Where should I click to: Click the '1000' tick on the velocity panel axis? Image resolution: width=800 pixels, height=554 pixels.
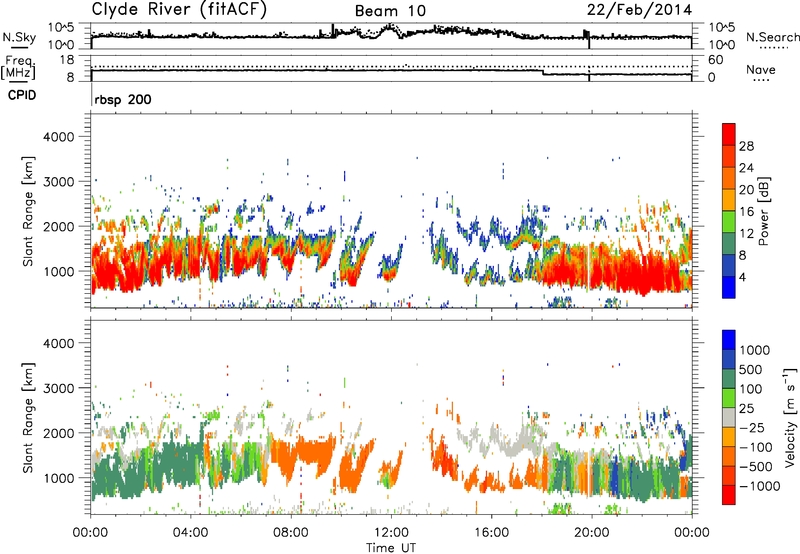59,478
